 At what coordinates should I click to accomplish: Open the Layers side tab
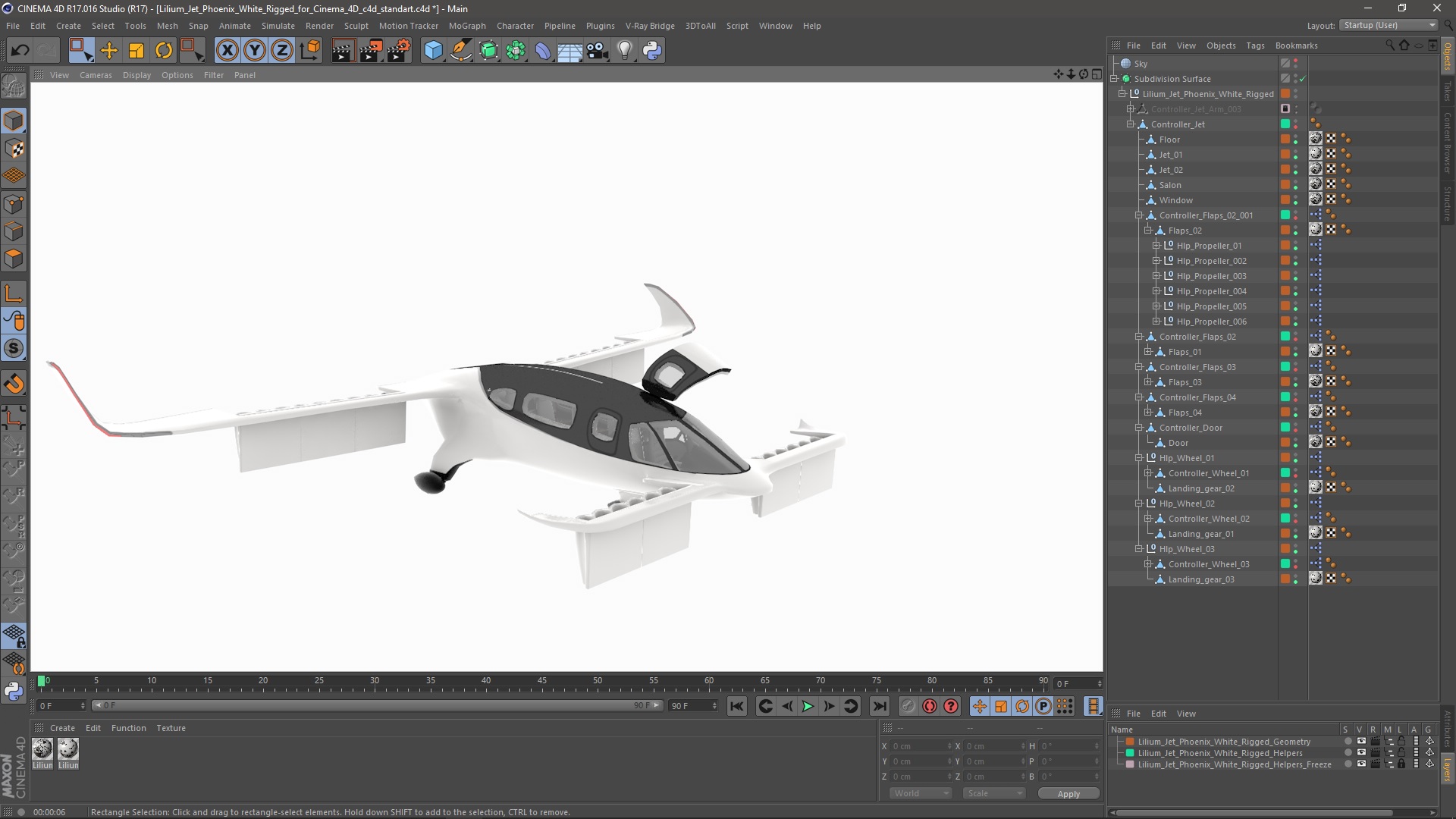pyautogui.click(x=1448, y=770)
